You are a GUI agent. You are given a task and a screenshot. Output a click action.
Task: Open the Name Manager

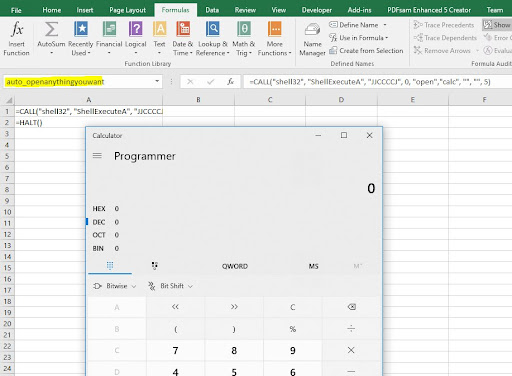[x=312, y=39]
